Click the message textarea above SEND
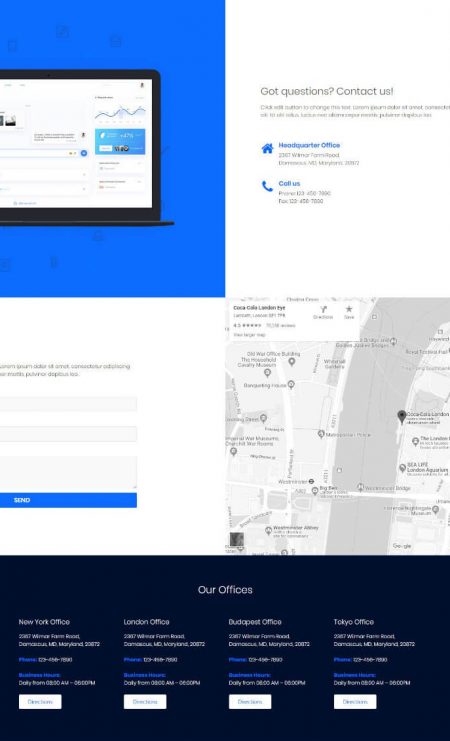Viewport: 450px width, 741px height. 68,472
